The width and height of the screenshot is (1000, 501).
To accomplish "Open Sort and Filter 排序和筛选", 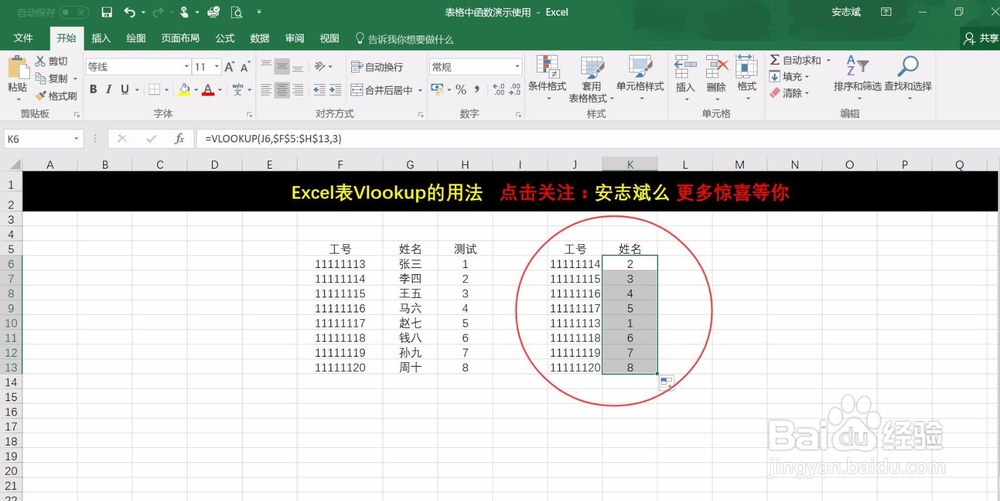I will click(x=857, y=76).
